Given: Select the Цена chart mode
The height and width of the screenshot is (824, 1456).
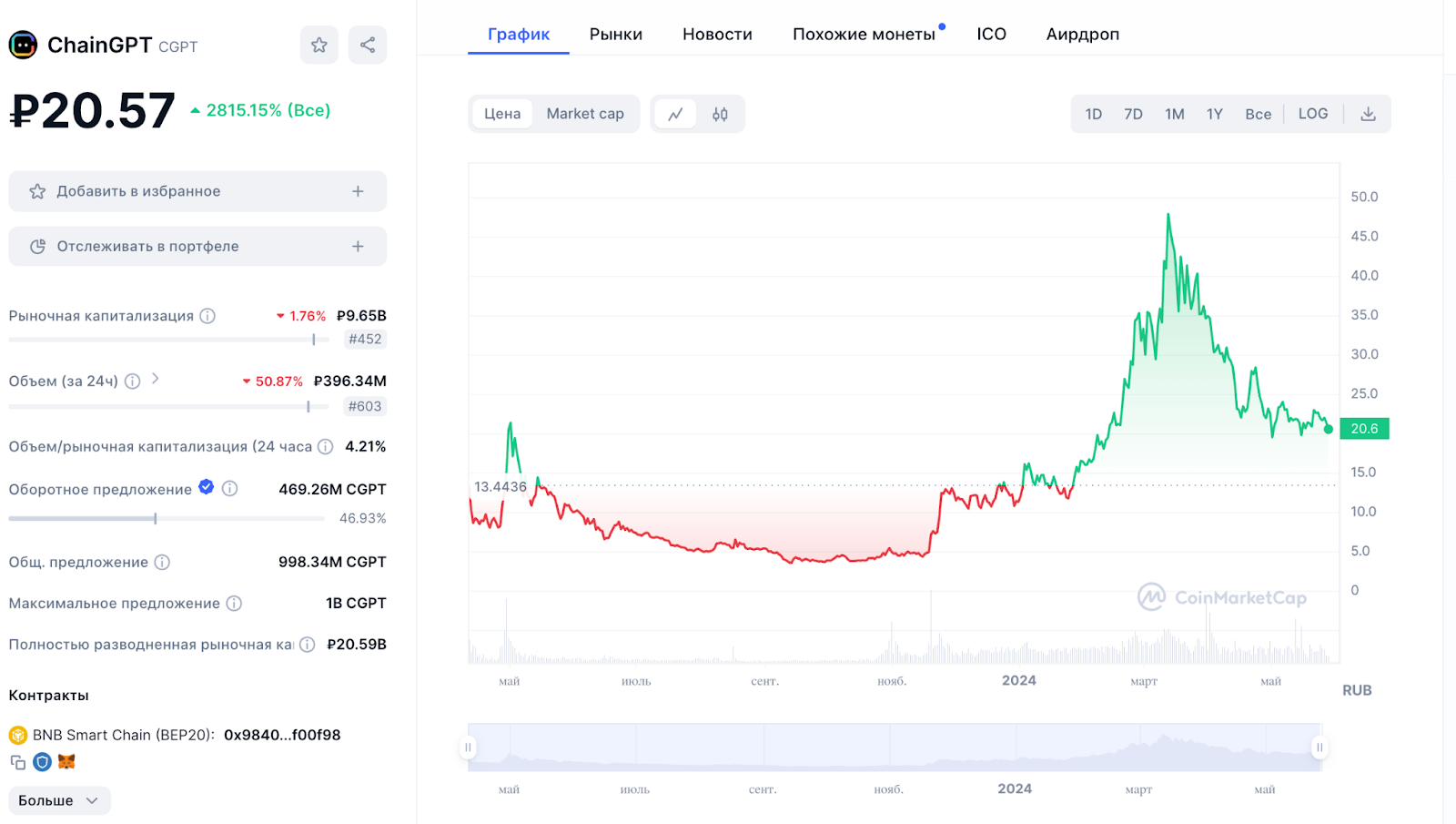Looking at the screenshot, I should tap(502, 114).
